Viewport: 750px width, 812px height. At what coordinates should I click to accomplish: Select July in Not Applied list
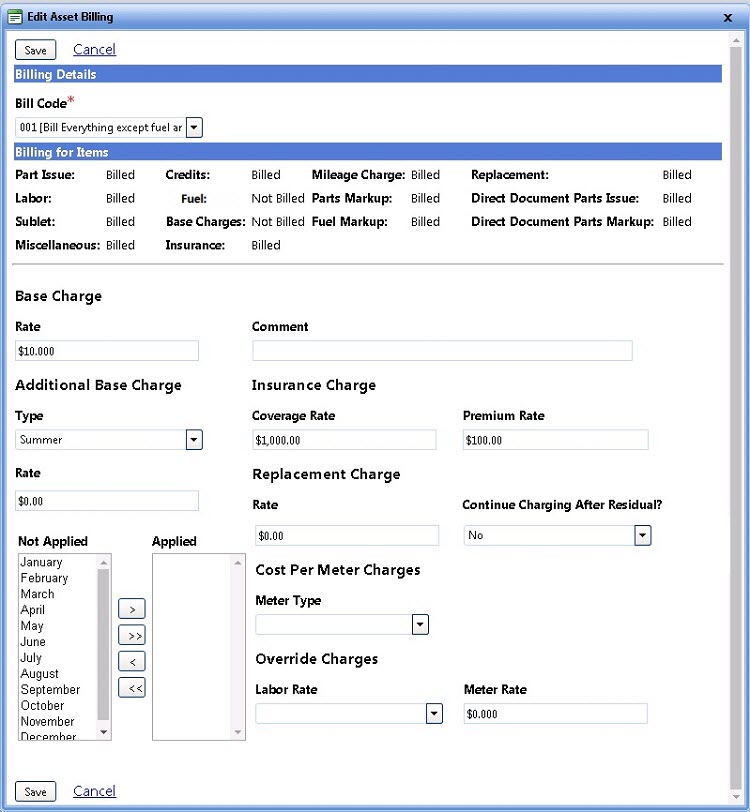pyautogui.click(x=31, y=658)
